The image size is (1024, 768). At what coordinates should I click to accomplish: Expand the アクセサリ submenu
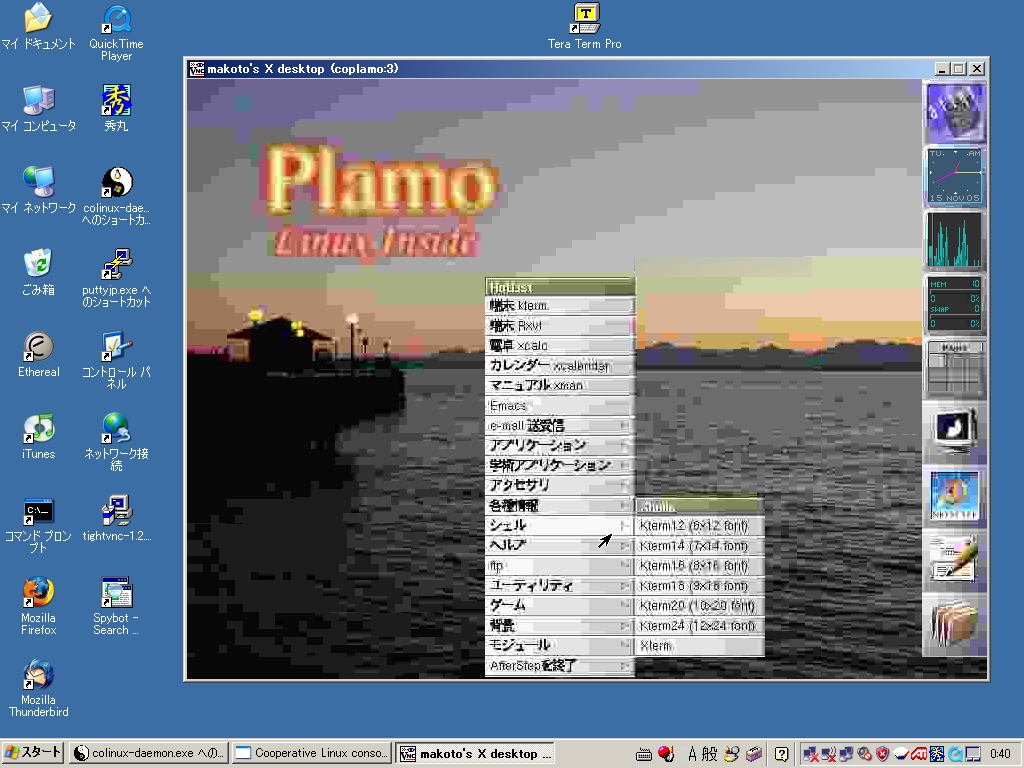click(560, 485)
